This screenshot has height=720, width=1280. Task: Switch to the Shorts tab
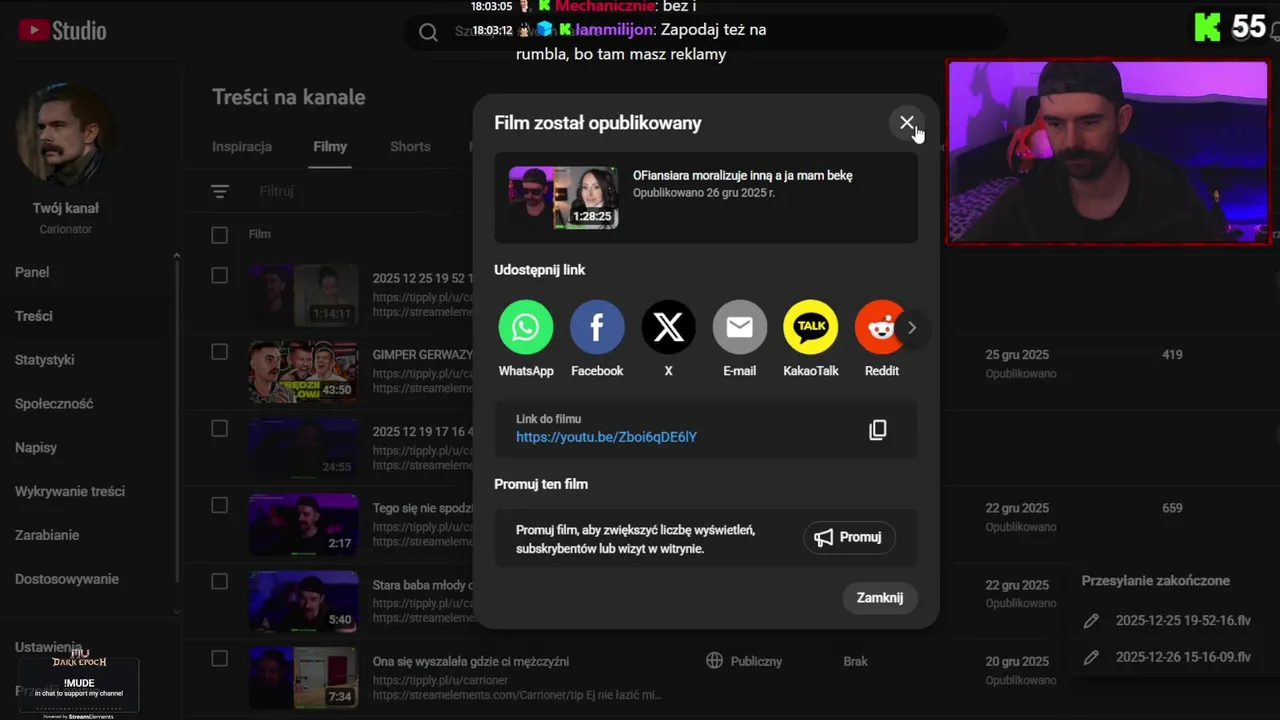tap(410, 146)
